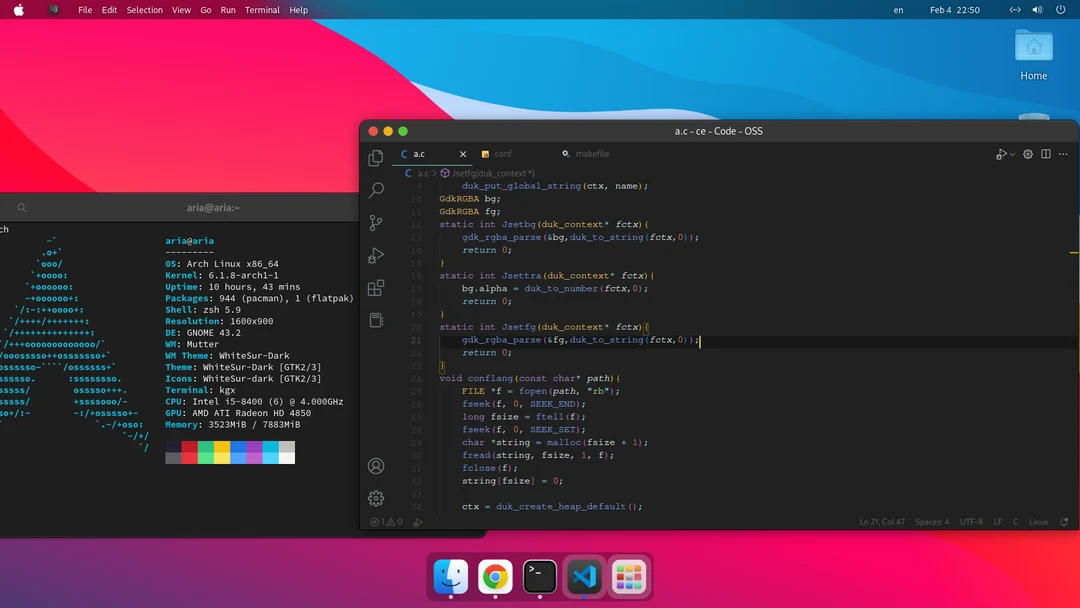Image resolution: width=1080 pixels, height=608 pixels.
Task: Open the Source Control view
Action: (x=376, y=223)
